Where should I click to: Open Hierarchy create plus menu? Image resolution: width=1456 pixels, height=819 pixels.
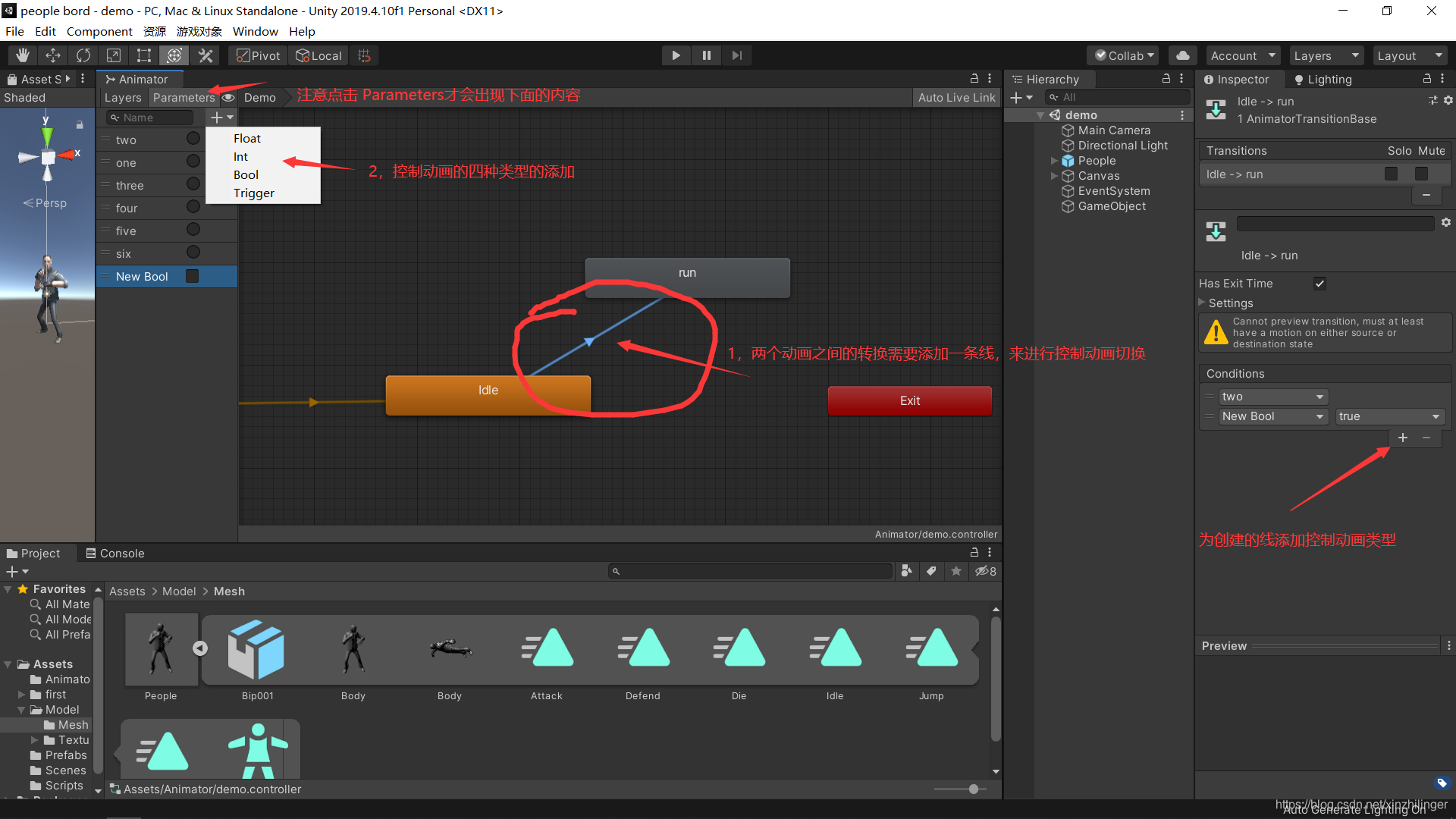pyautogui.click(x=1021, y=97)
